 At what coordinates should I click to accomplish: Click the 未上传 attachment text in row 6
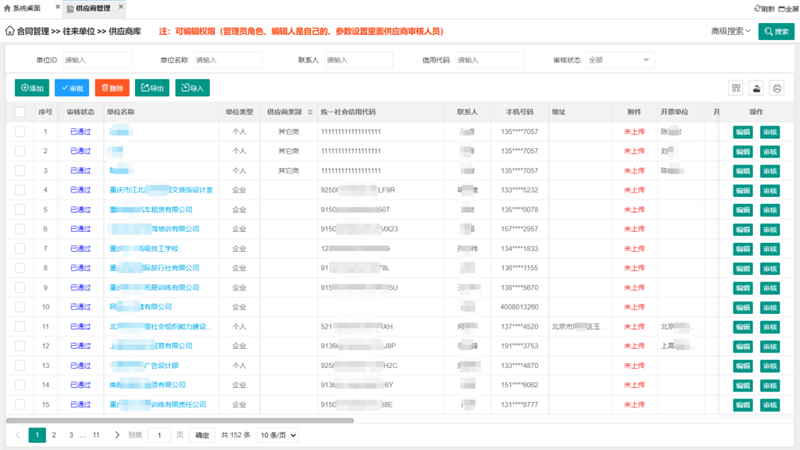click(x=634, y=229)
